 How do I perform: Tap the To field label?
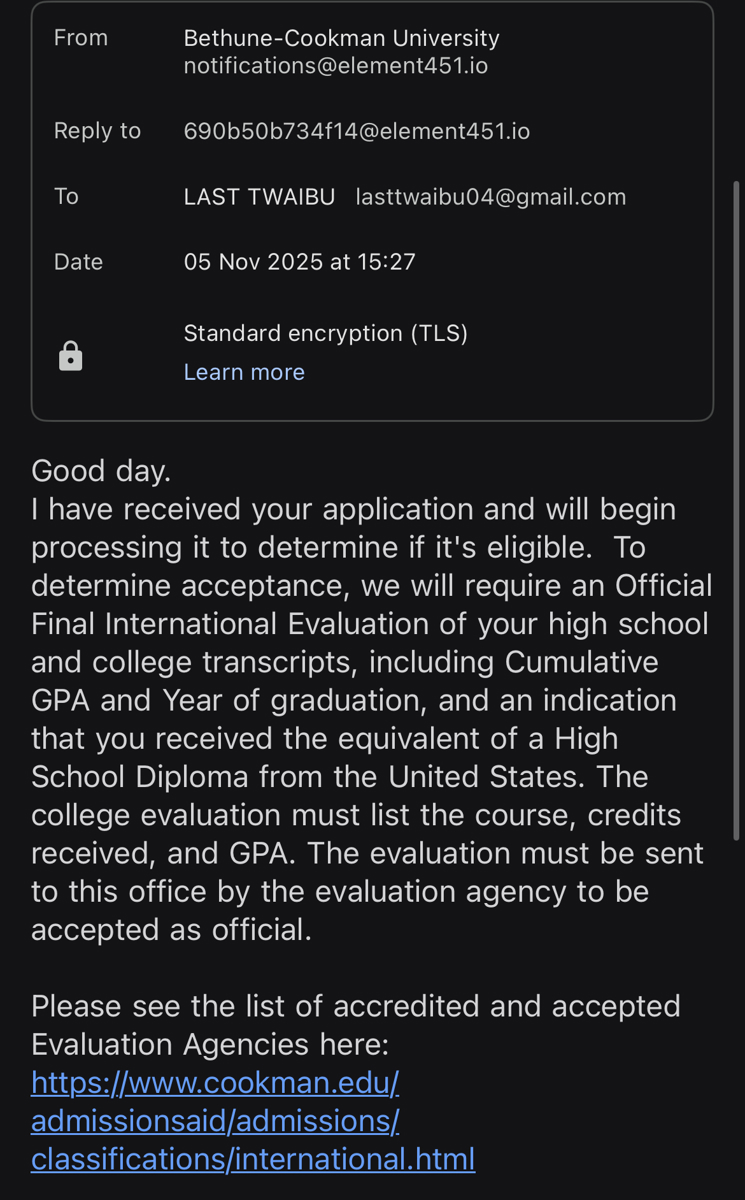click(66, 197)
